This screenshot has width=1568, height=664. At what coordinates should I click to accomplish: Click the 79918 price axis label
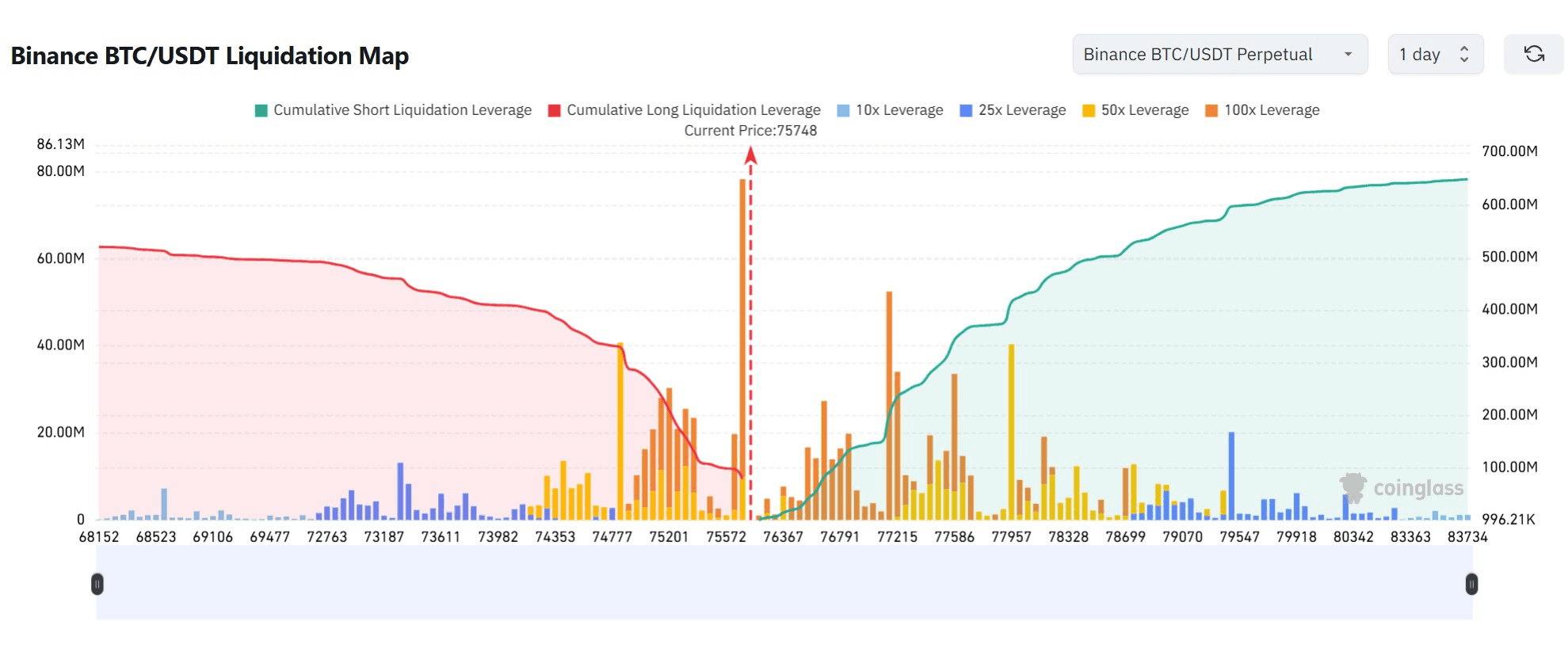pos(1296,537)
